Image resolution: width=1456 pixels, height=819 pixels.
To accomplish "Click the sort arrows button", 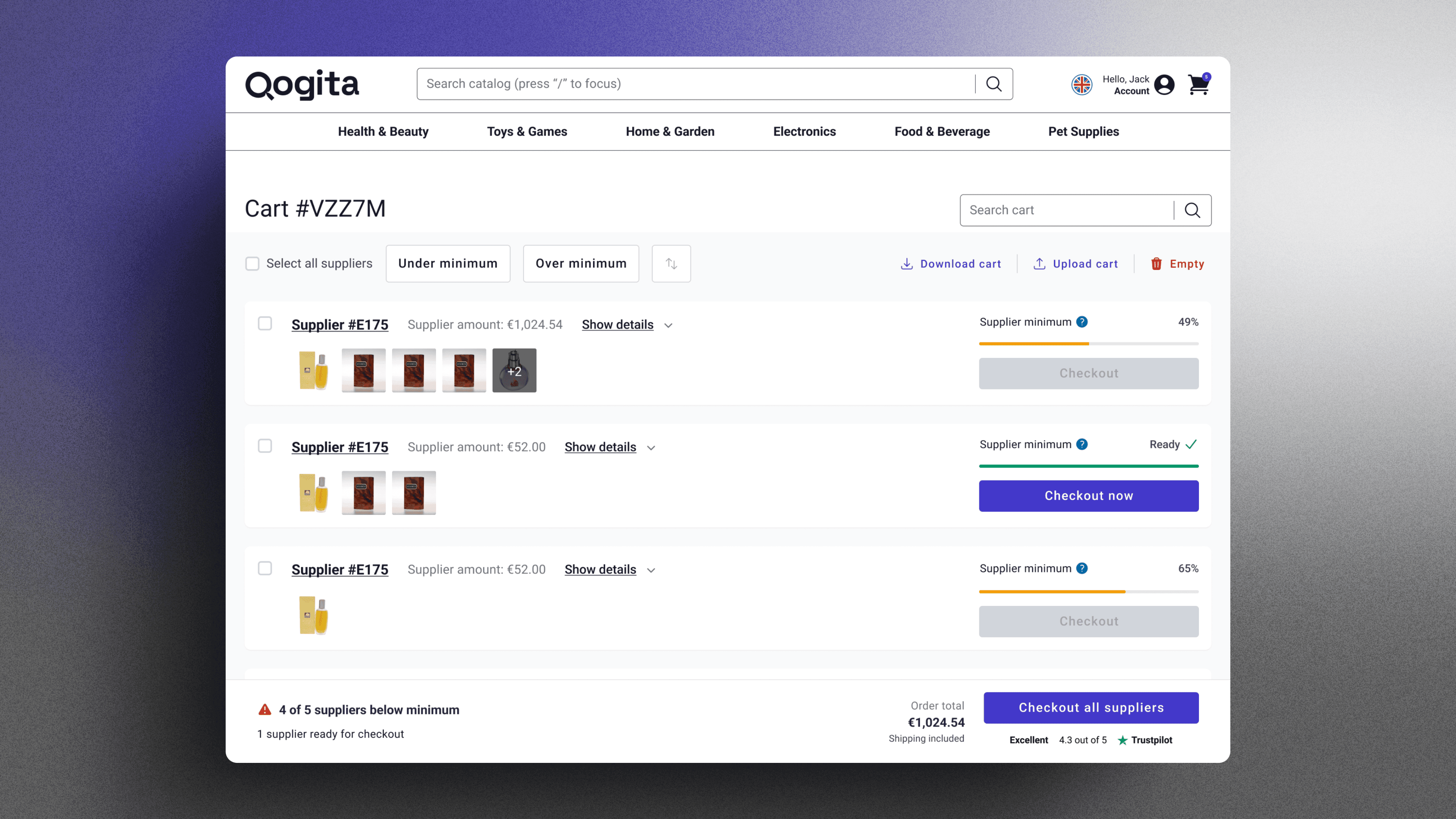I will (x=671, y=264).
